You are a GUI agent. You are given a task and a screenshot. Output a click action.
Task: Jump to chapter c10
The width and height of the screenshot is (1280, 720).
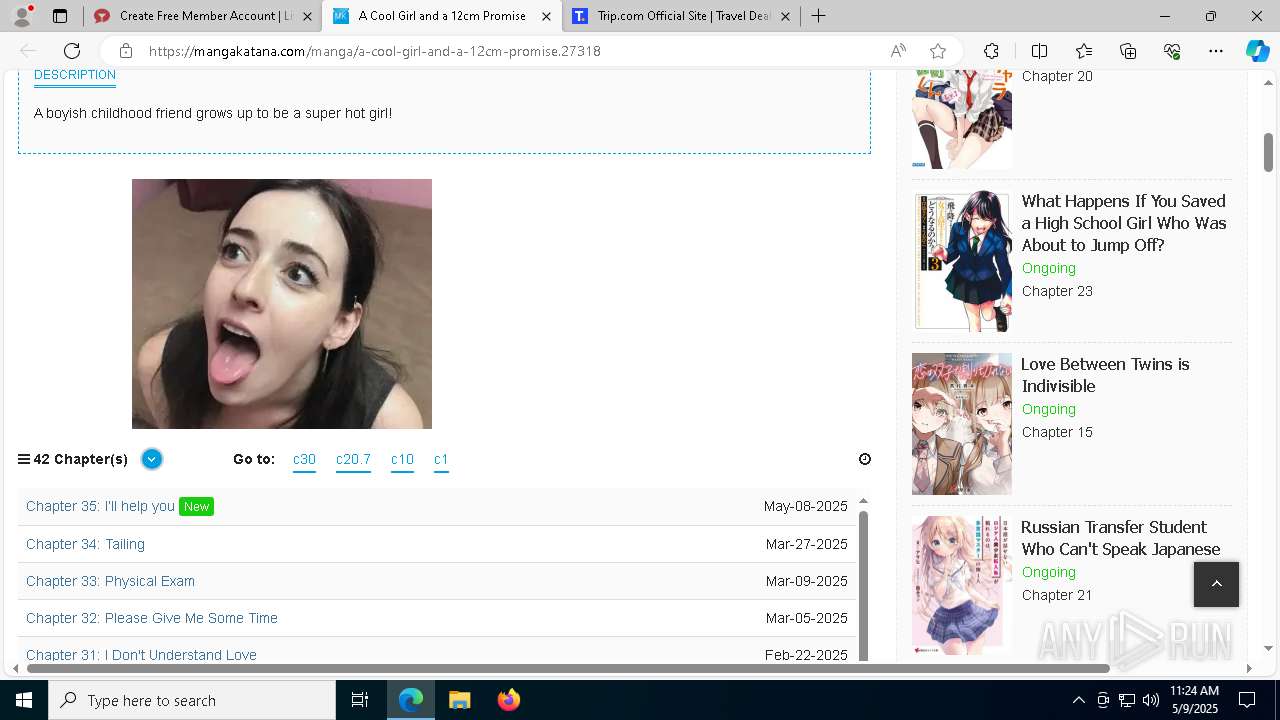[x=402, y=460]
